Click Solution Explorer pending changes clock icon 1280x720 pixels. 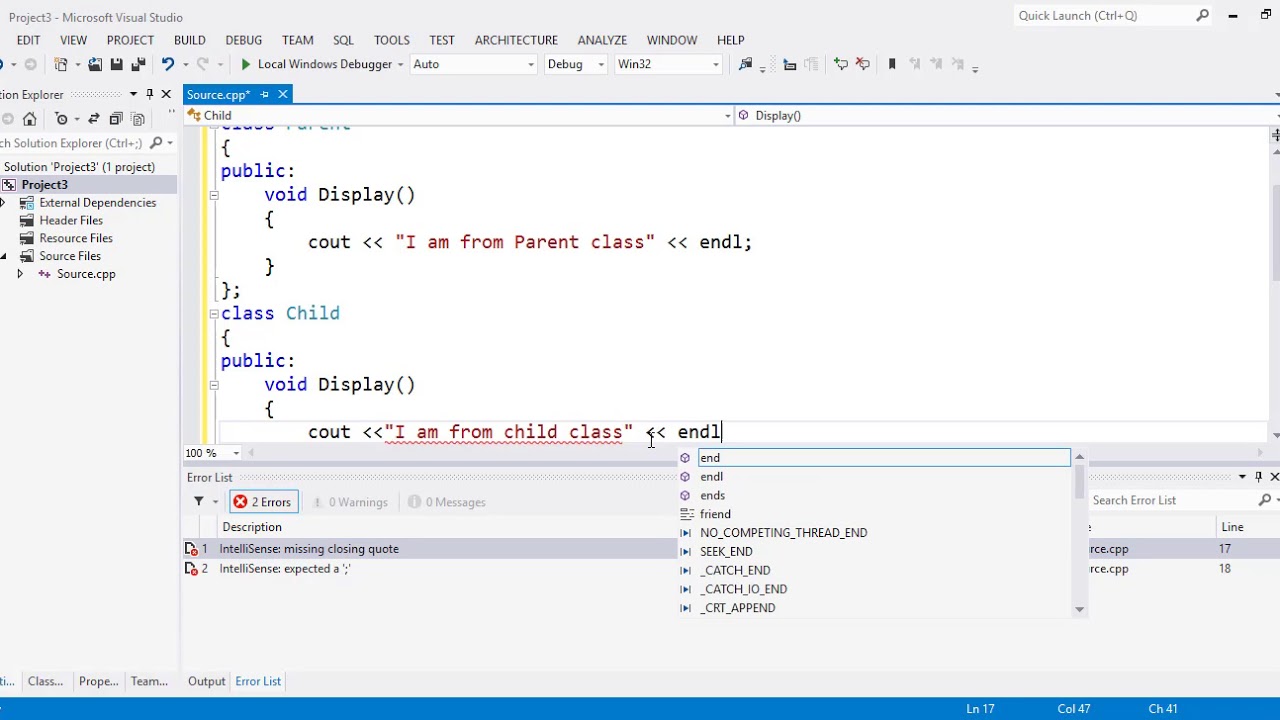[61, 119]
